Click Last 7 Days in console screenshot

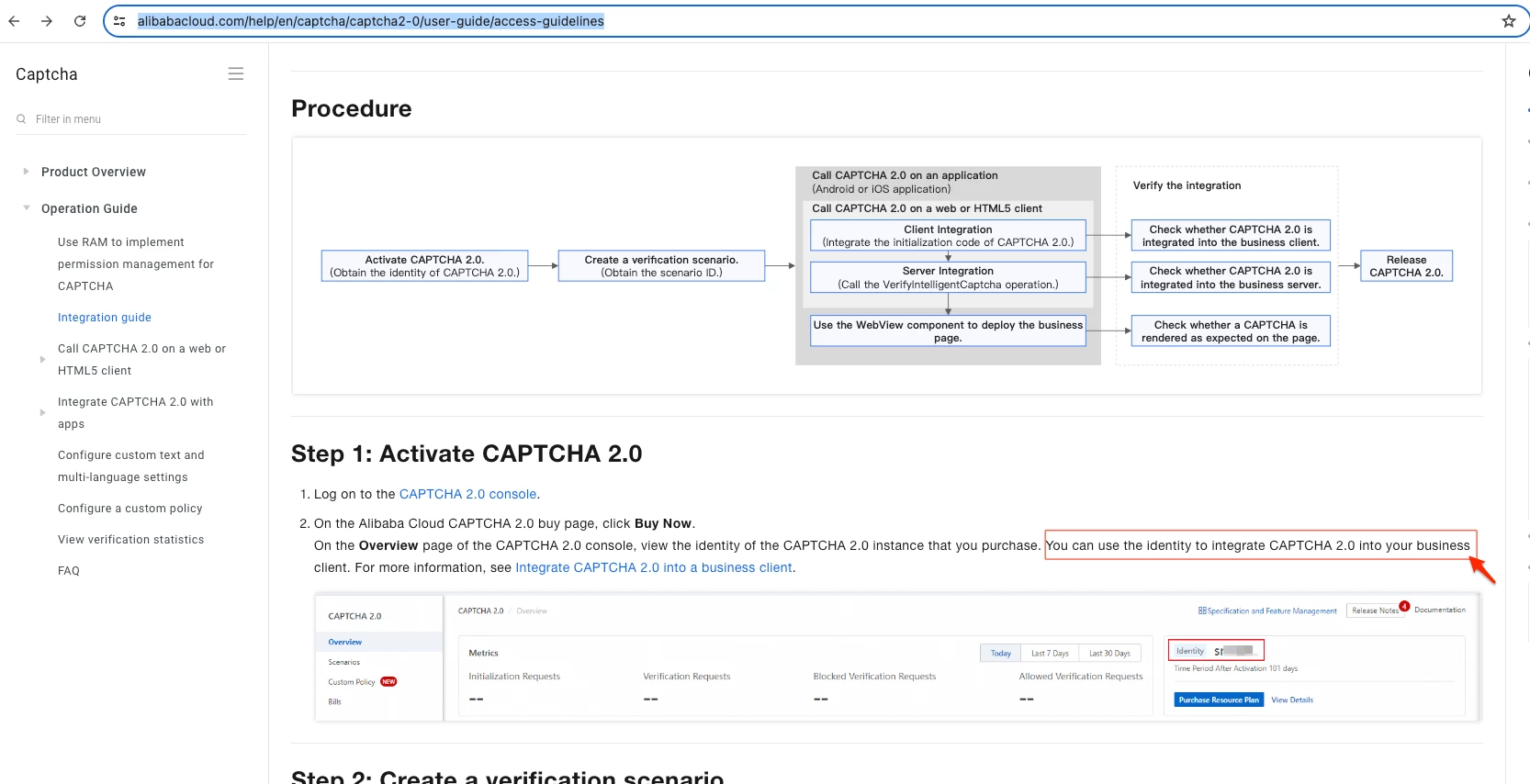[x=1050, y=654]
